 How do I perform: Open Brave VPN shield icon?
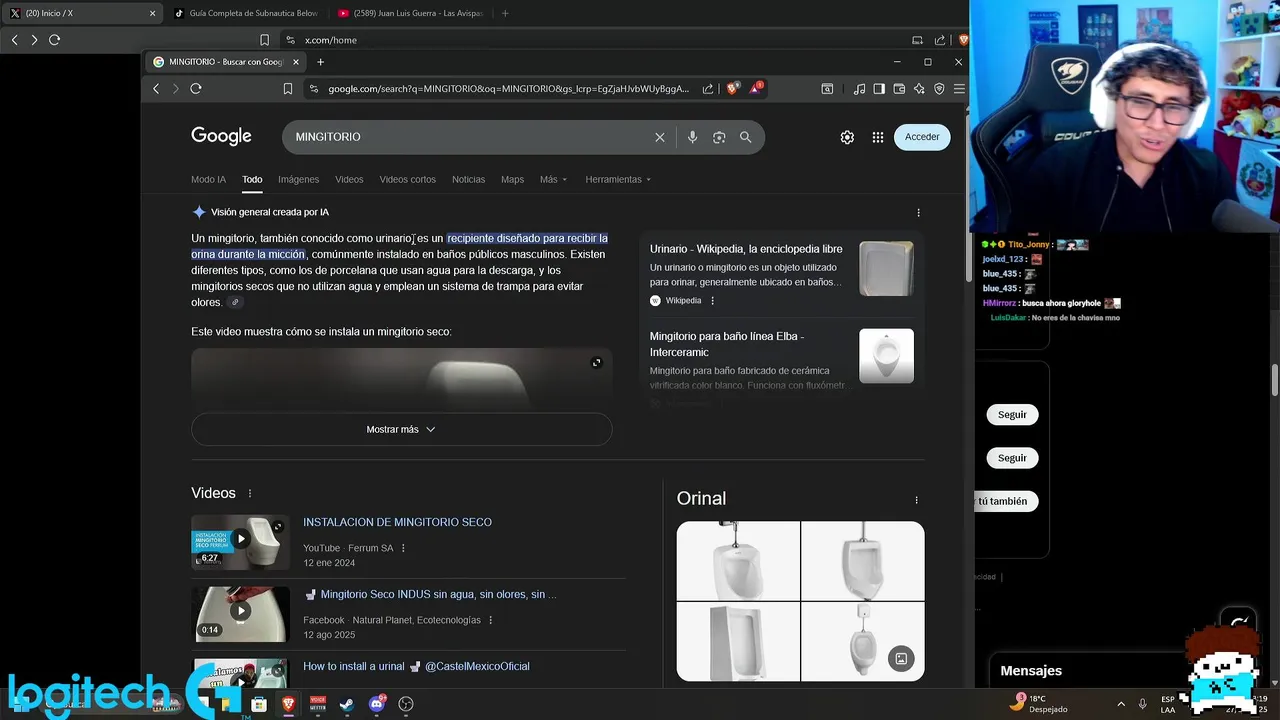tap(939, 89)
